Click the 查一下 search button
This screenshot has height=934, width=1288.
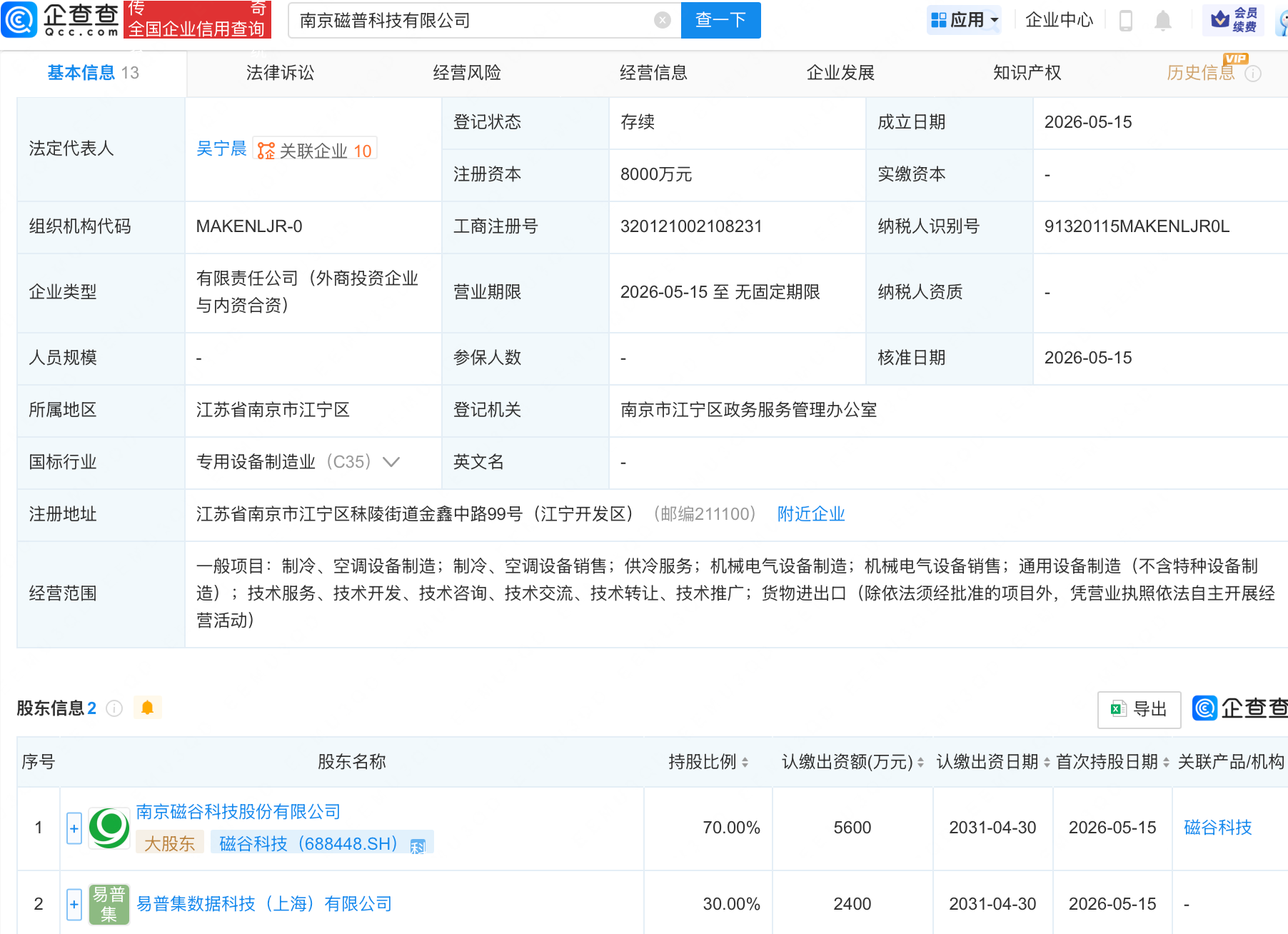coord(721,20)
